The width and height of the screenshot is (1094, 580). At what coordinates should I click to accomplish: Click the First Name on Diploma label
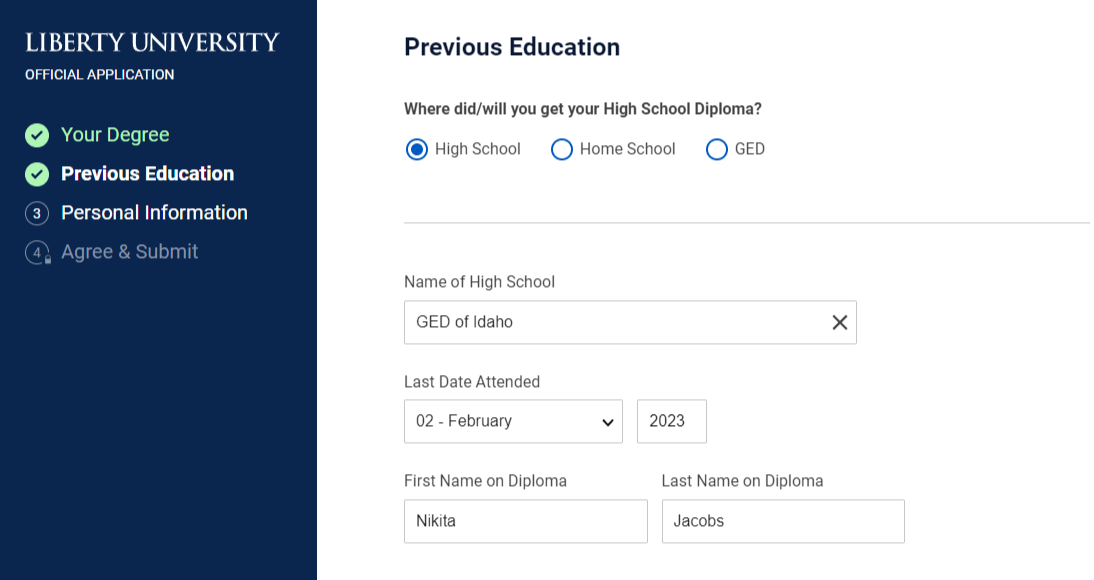[x=485, y=481]
